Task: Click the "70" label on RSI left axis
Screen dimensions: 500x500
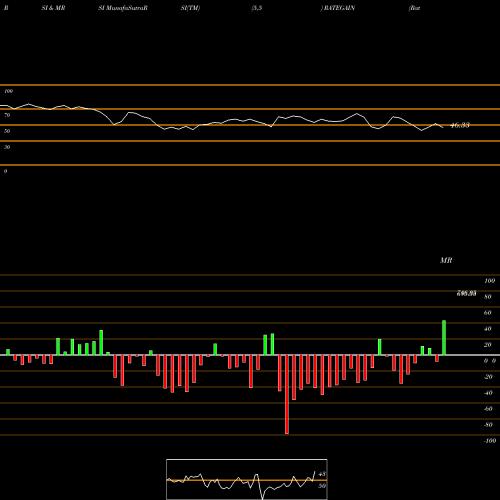Action: [7, 115]
